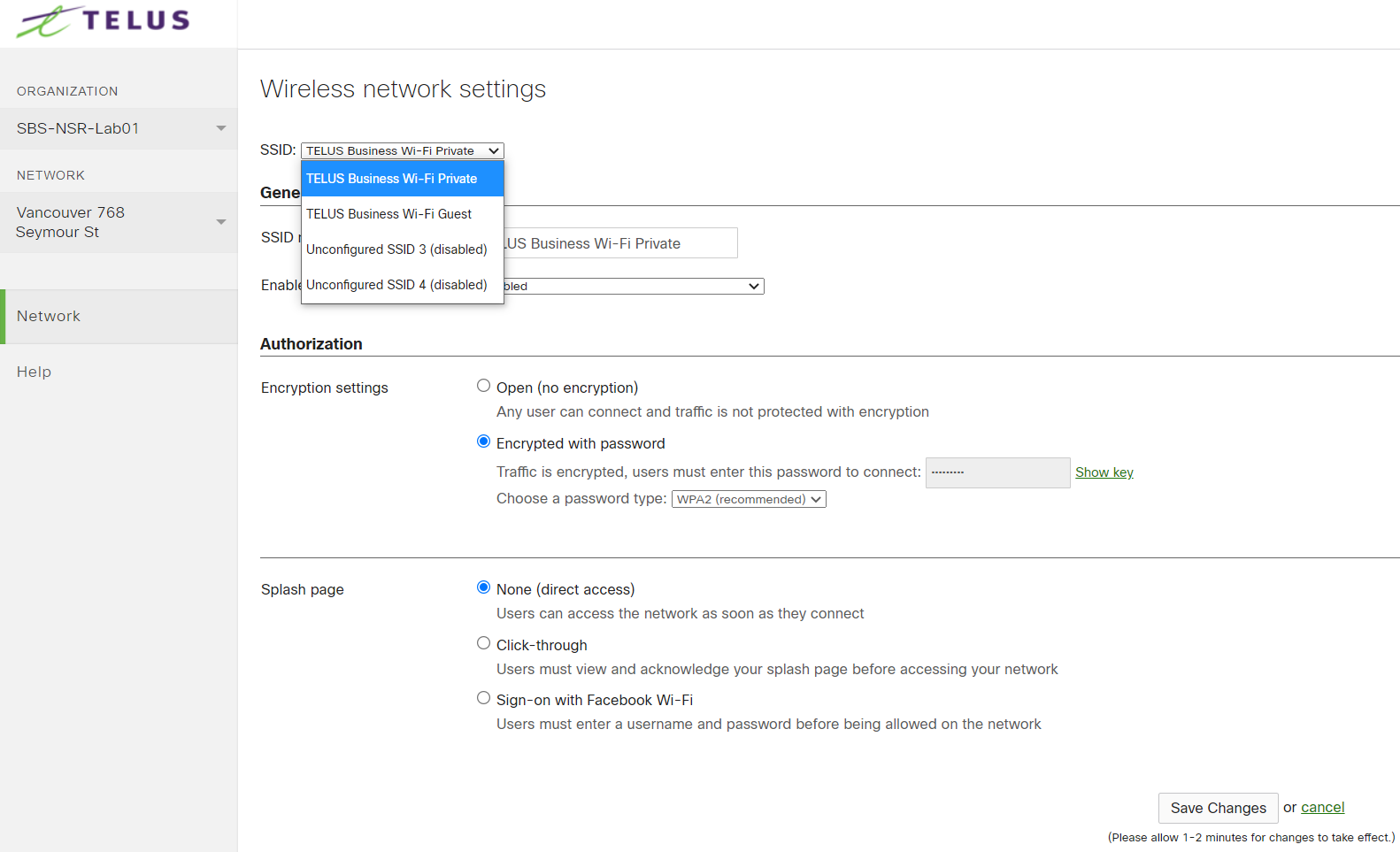The width and height of the screenshot is (1400, 852).
Task: Click the ORGANIZATION sidebar label
Action: click(67, 91)
